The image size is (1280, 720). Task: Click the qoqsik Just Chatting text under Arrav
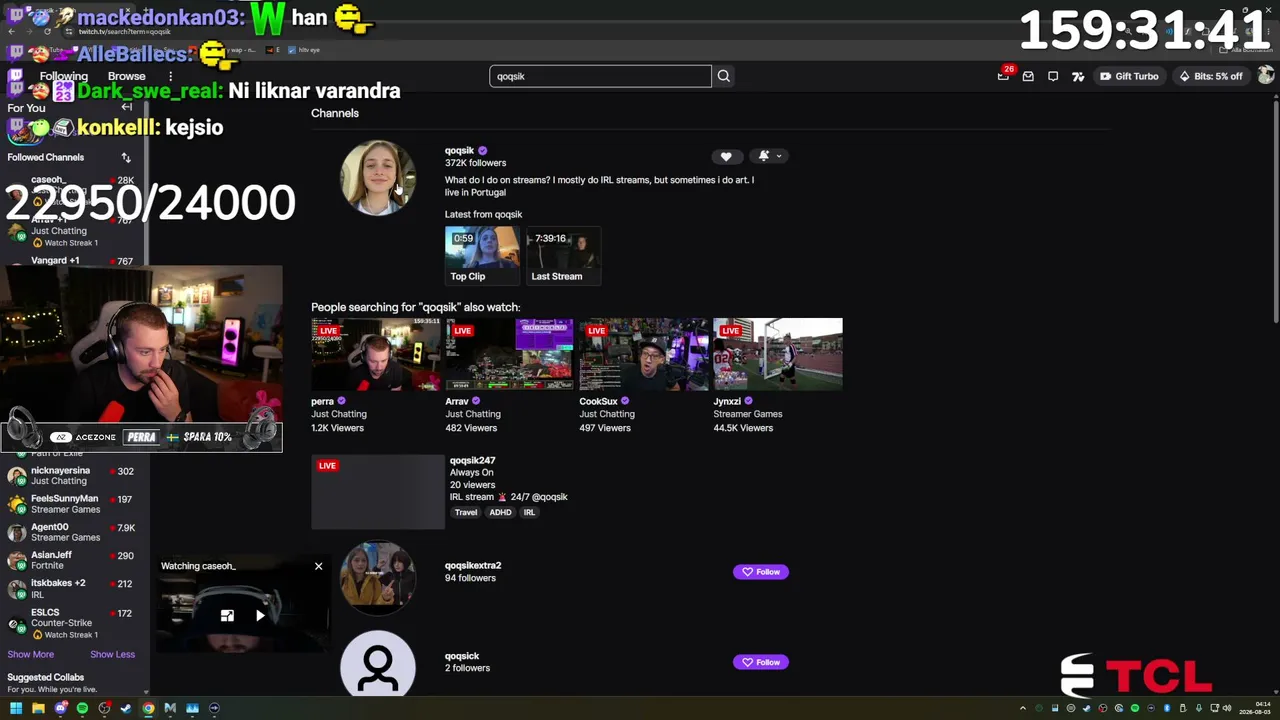(473, 414)
